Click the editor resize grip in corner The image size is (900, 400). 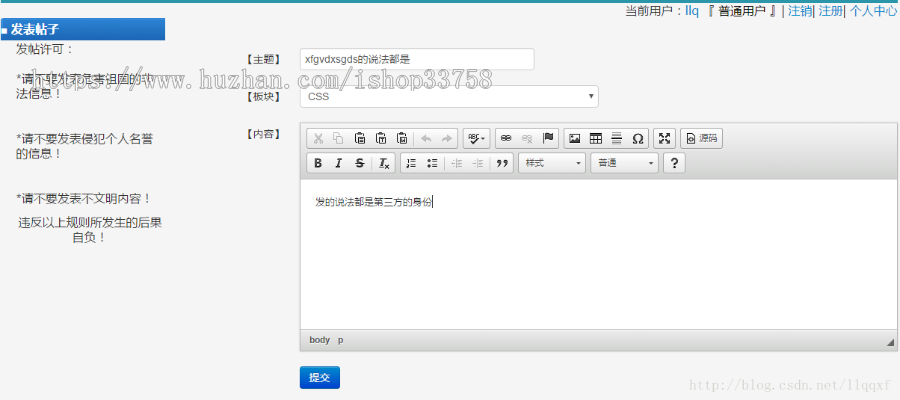[890, 342]
